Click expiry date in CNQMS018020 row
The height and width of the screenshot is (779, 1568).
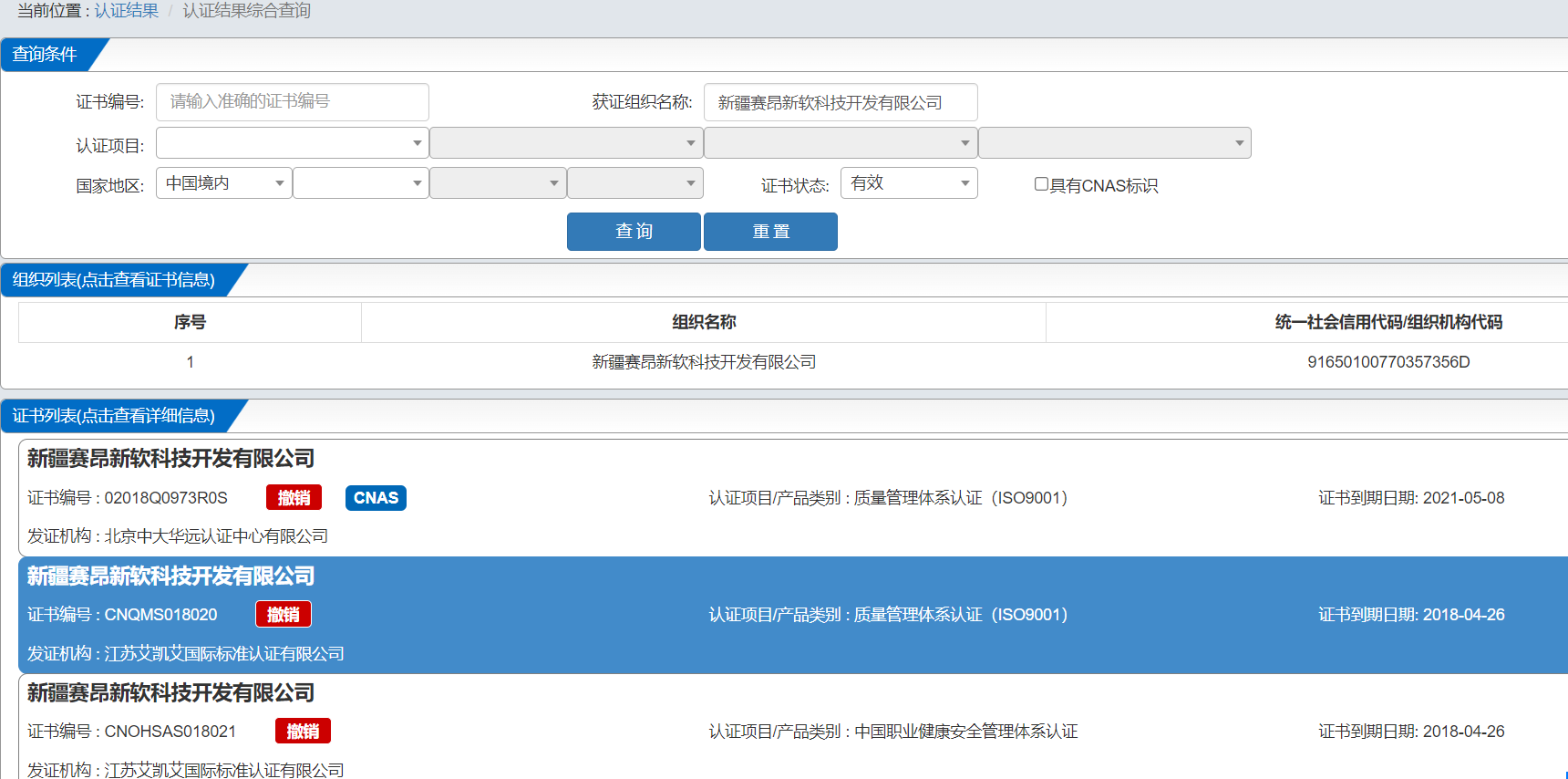click(x=1463, y=615)
